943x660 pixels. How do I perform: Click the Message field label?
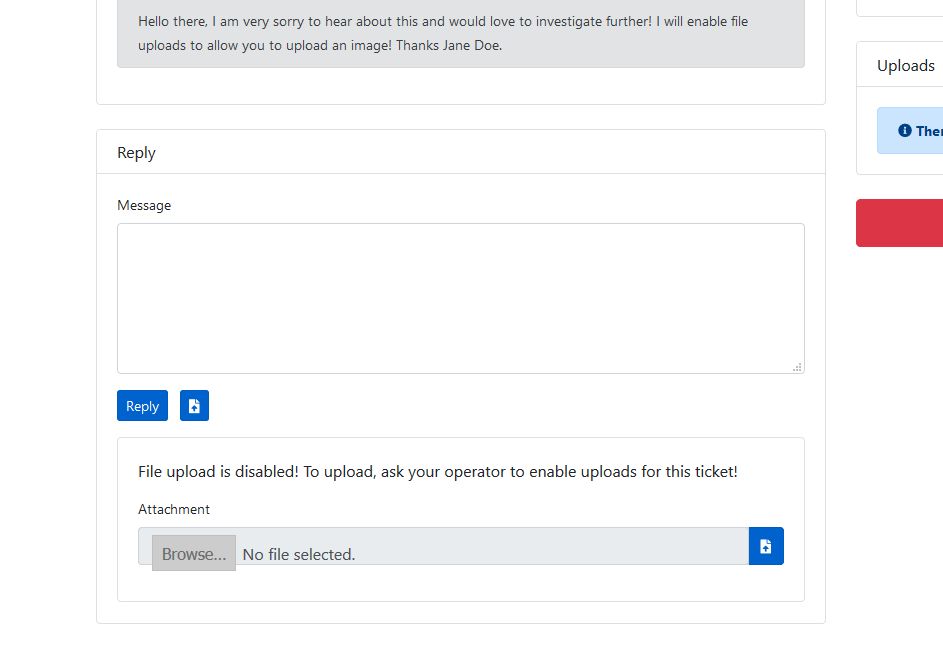[x=144, y=205]
